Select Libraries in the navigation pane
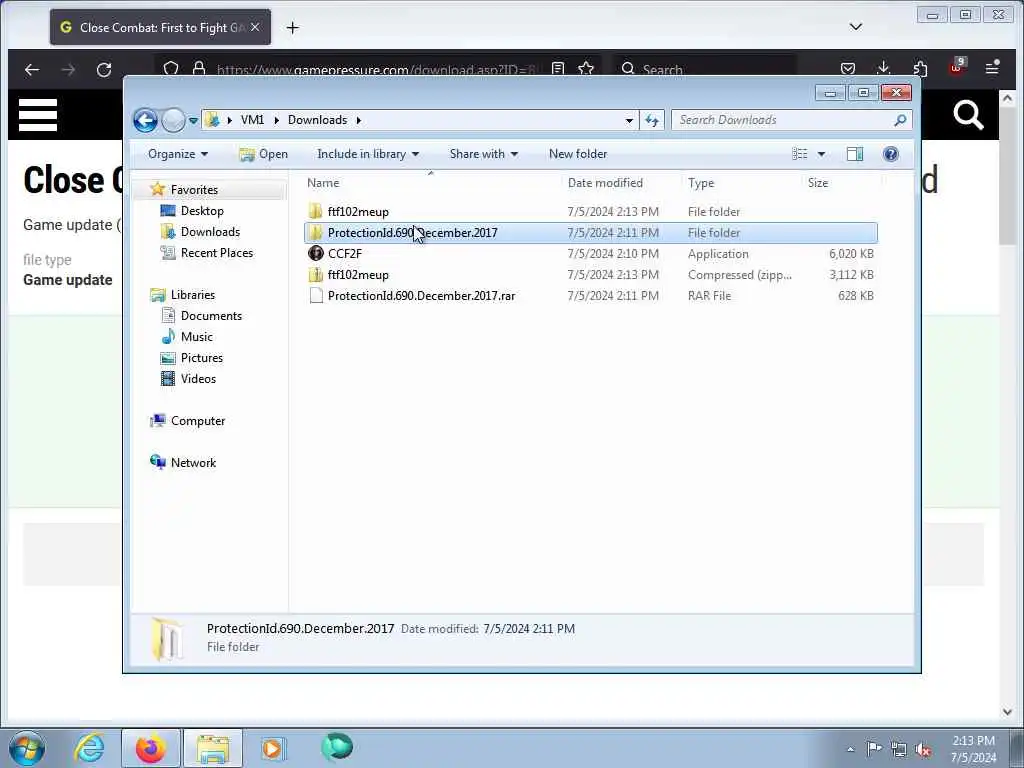The width and height of the screenshot is (1024, 768). 193,295
